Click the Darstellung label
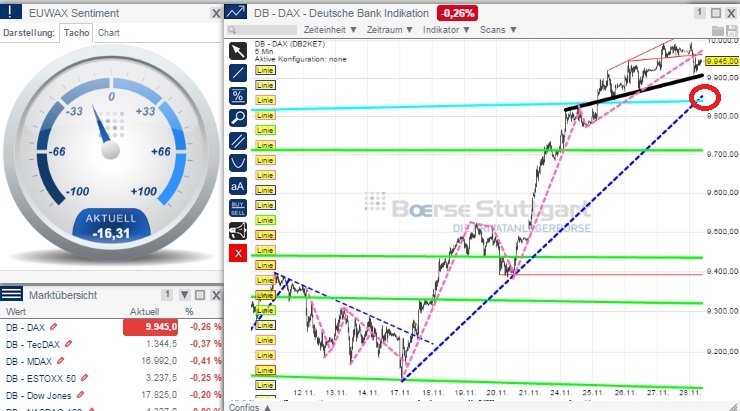Image resolution: width=740 pixels, height=411 pixels. (x=28, y=33)
